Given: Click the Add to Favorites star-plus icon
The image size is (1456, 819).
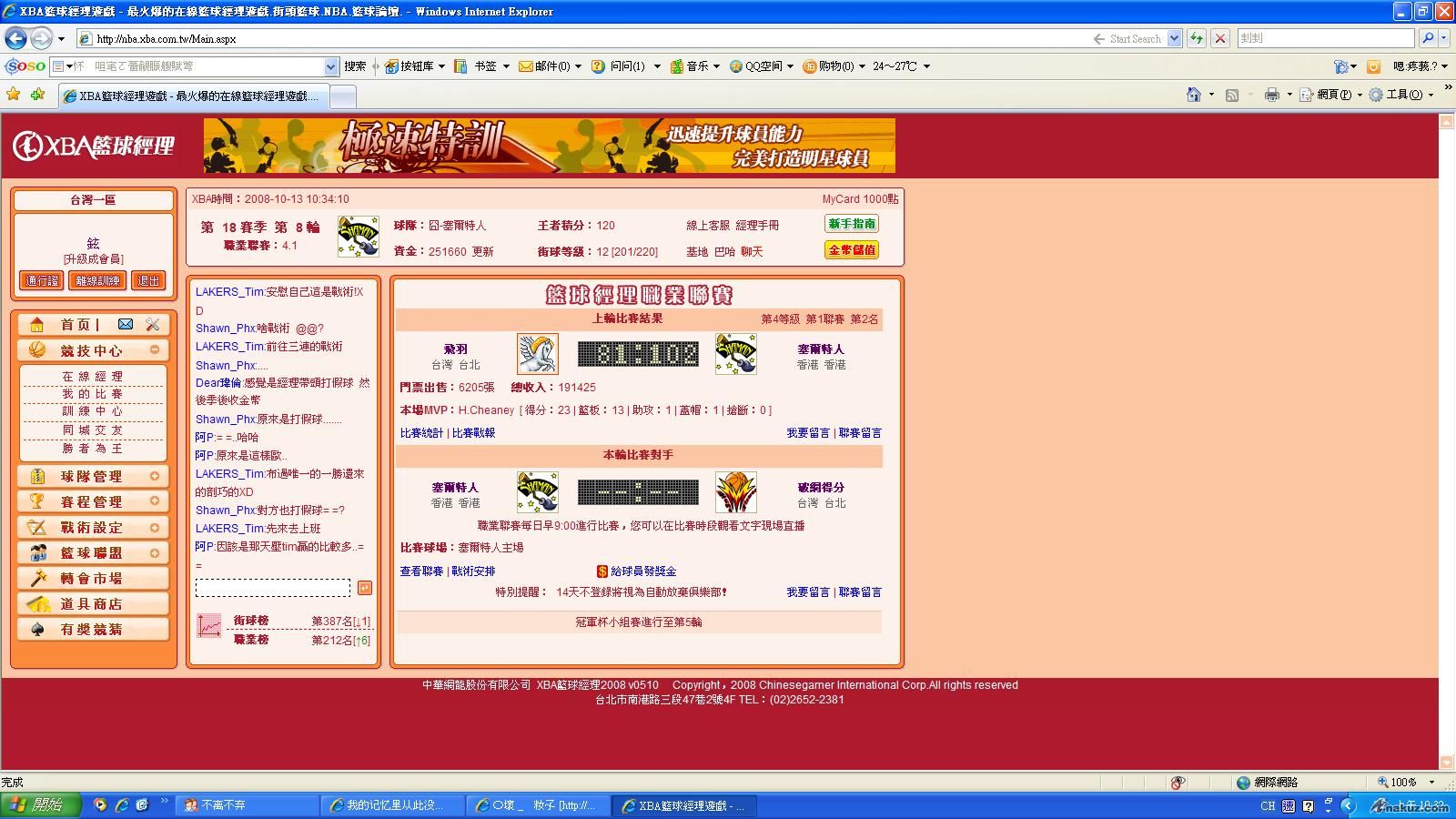Looking at the screenshot, I should (x=37, y=95).
